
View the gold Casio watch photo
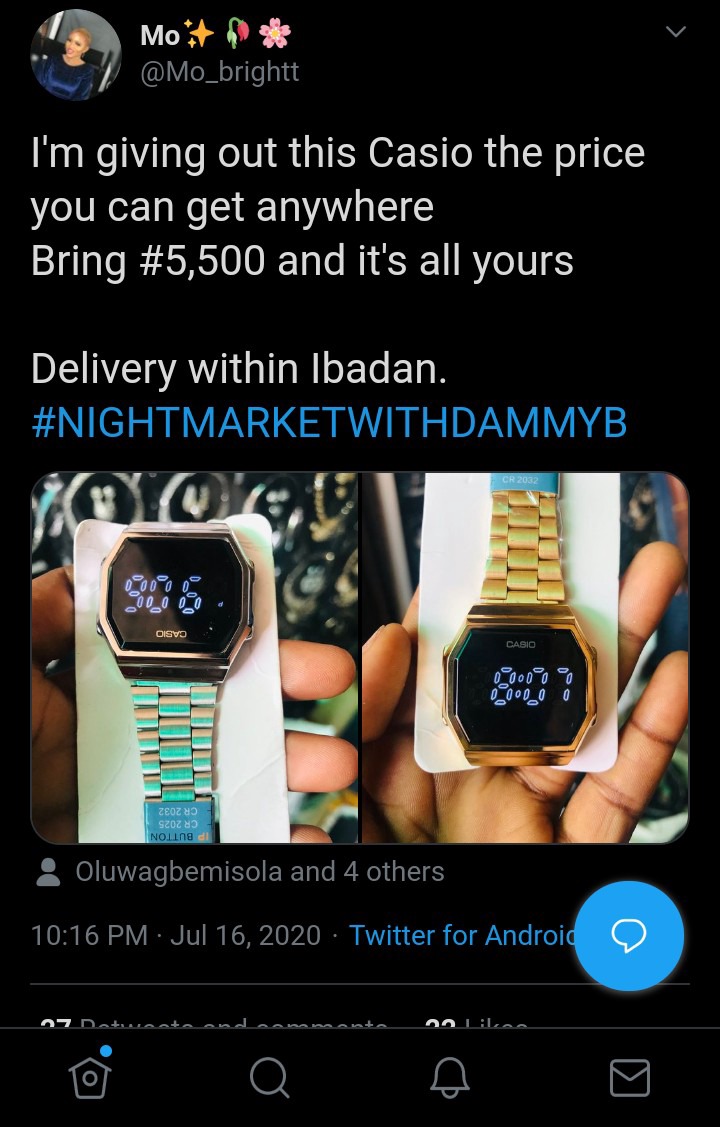click(525, 657)
